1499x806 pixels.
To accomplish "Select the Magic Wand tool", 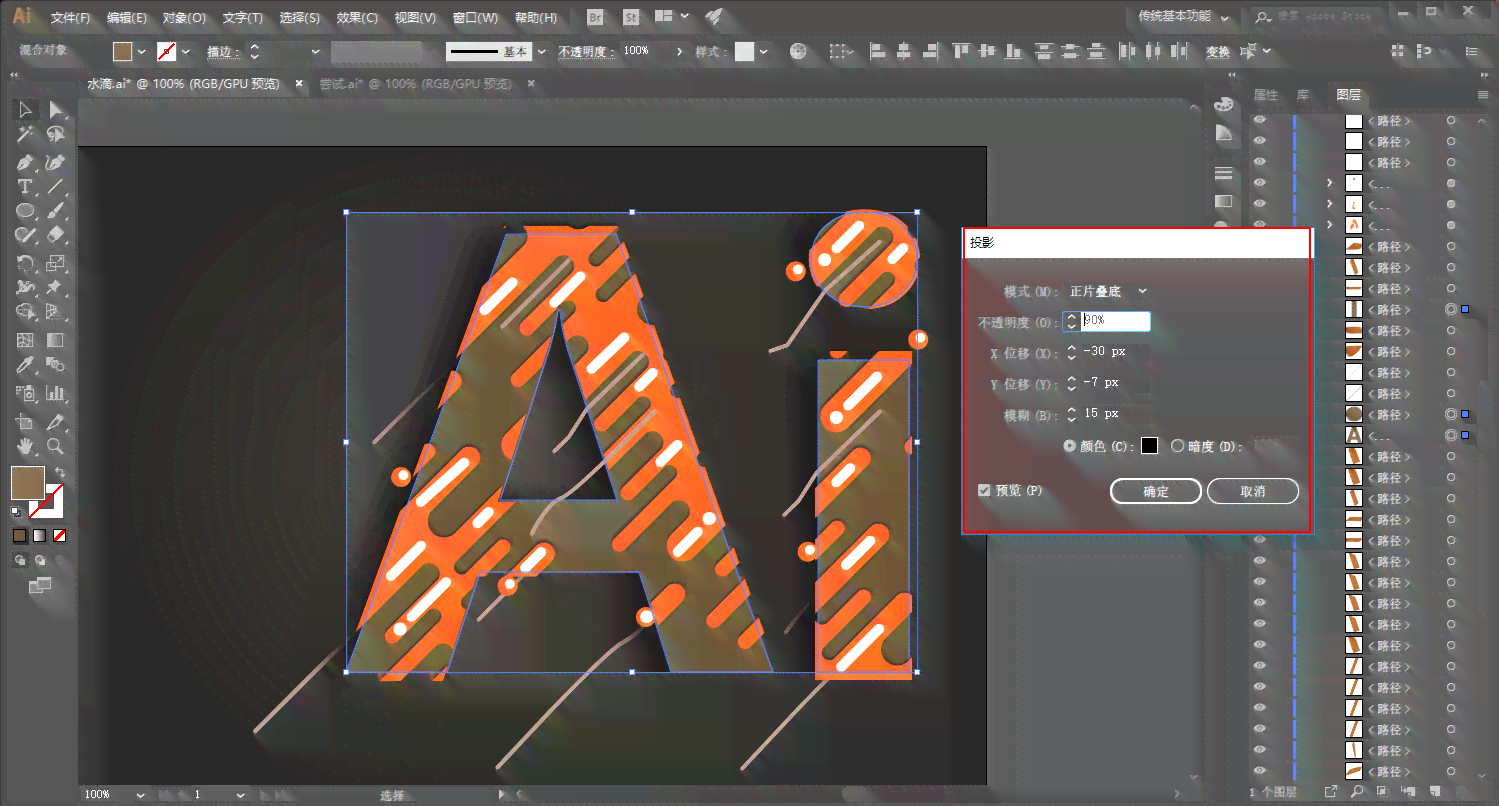I will pyautogui.click(x=26, y=134).
